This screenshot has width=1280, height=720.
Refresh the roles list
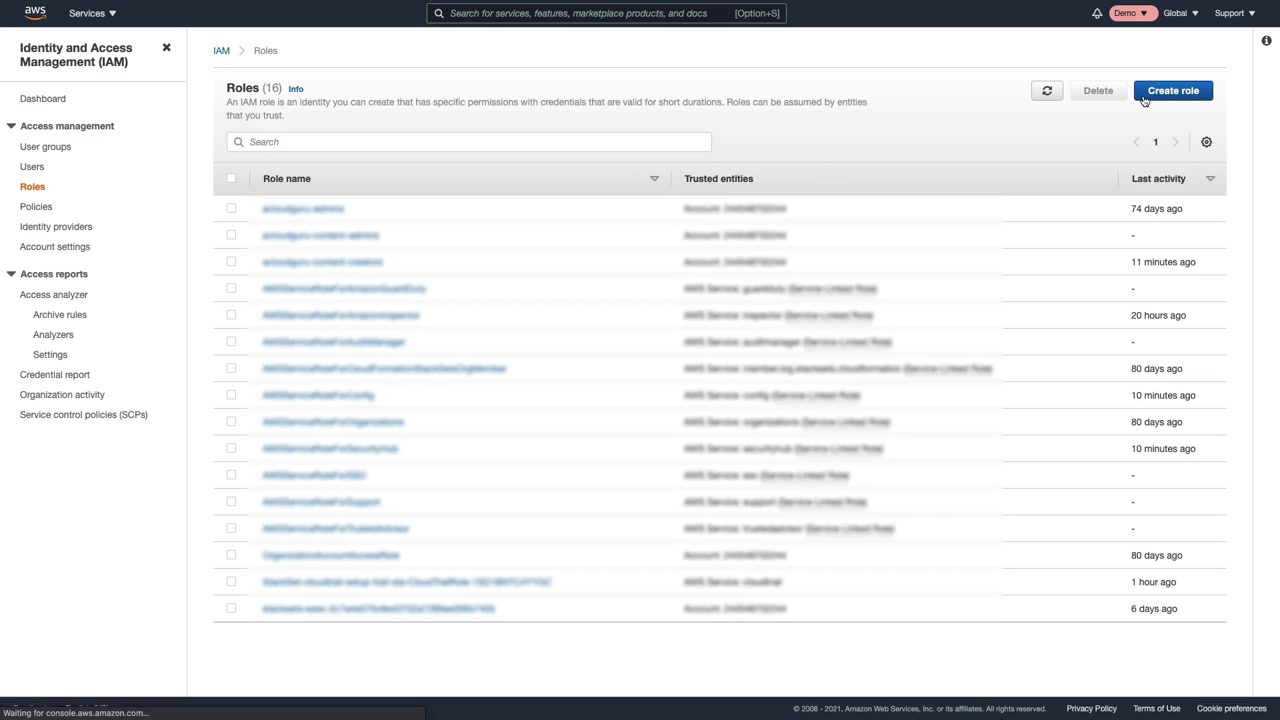coord(1047,91)
